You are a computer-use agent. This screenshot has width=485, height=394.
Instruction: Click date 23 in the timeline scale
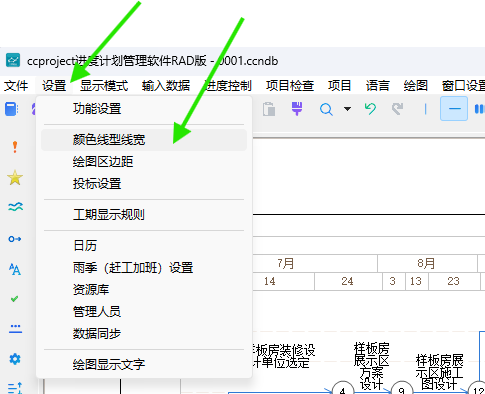453,281
